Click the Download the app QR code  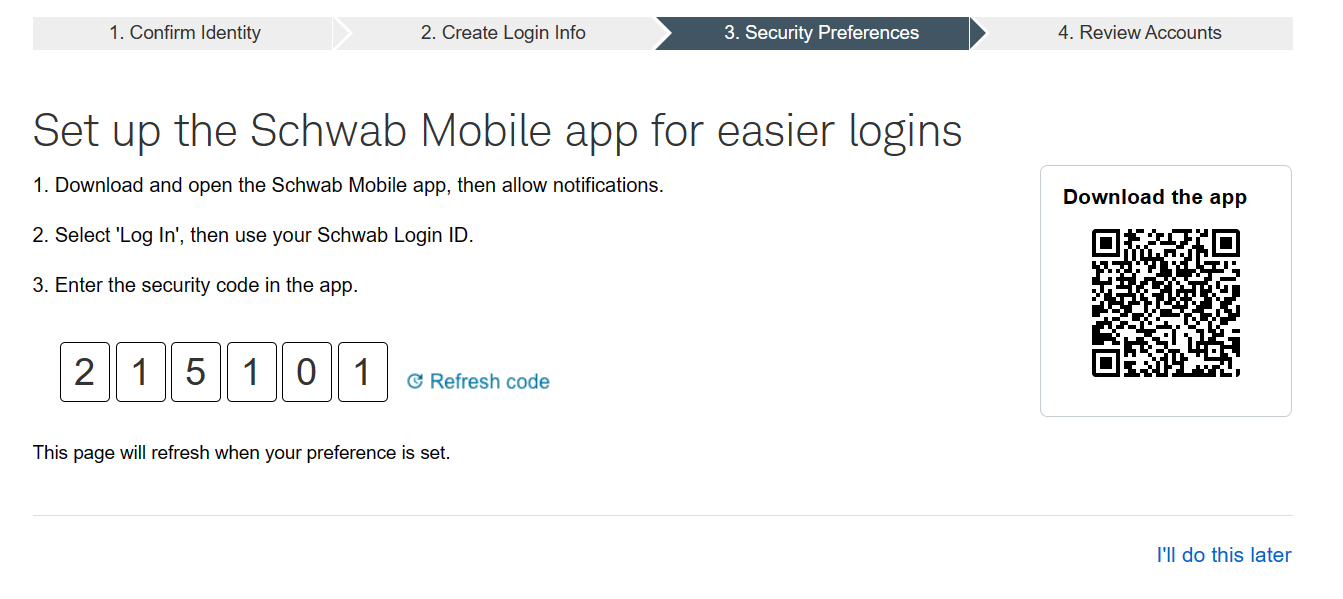tap(1166, 303)
